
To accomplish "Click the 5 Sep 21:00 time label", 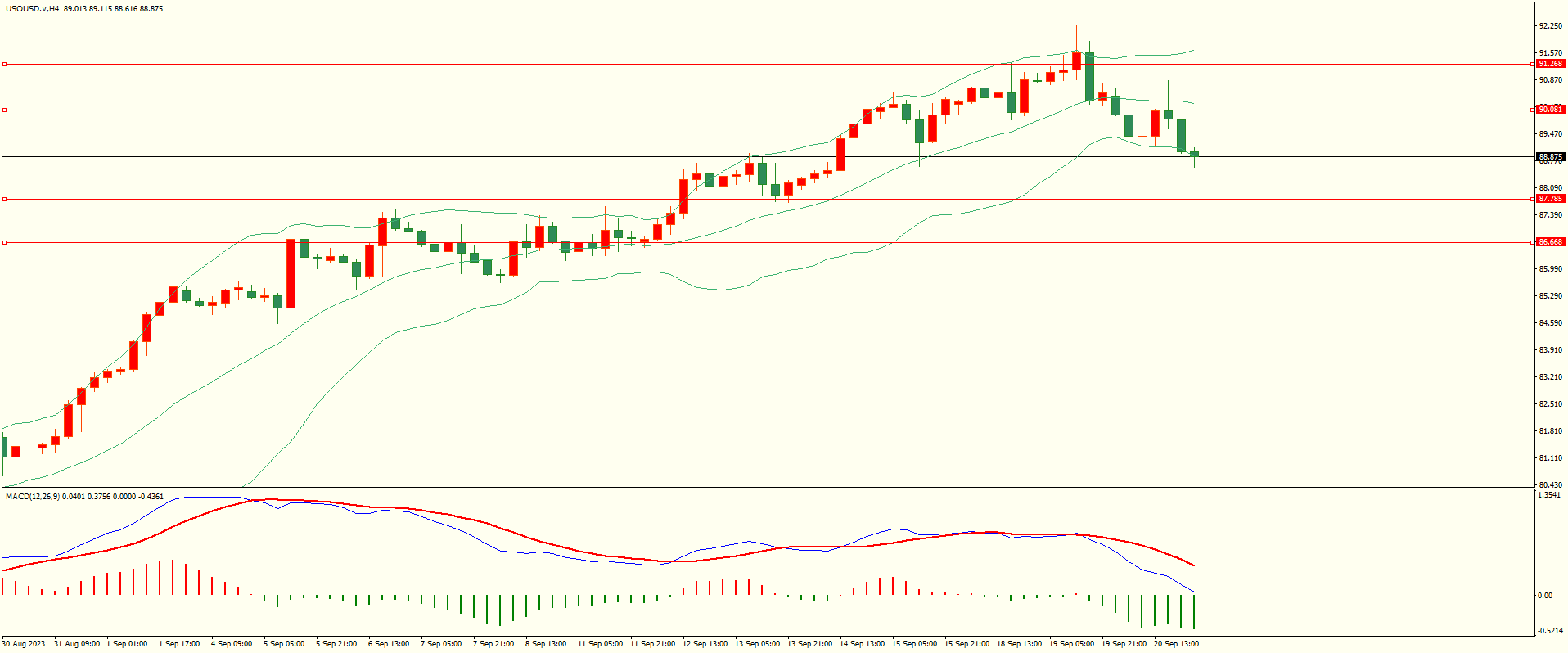I will tap(336, 644).
